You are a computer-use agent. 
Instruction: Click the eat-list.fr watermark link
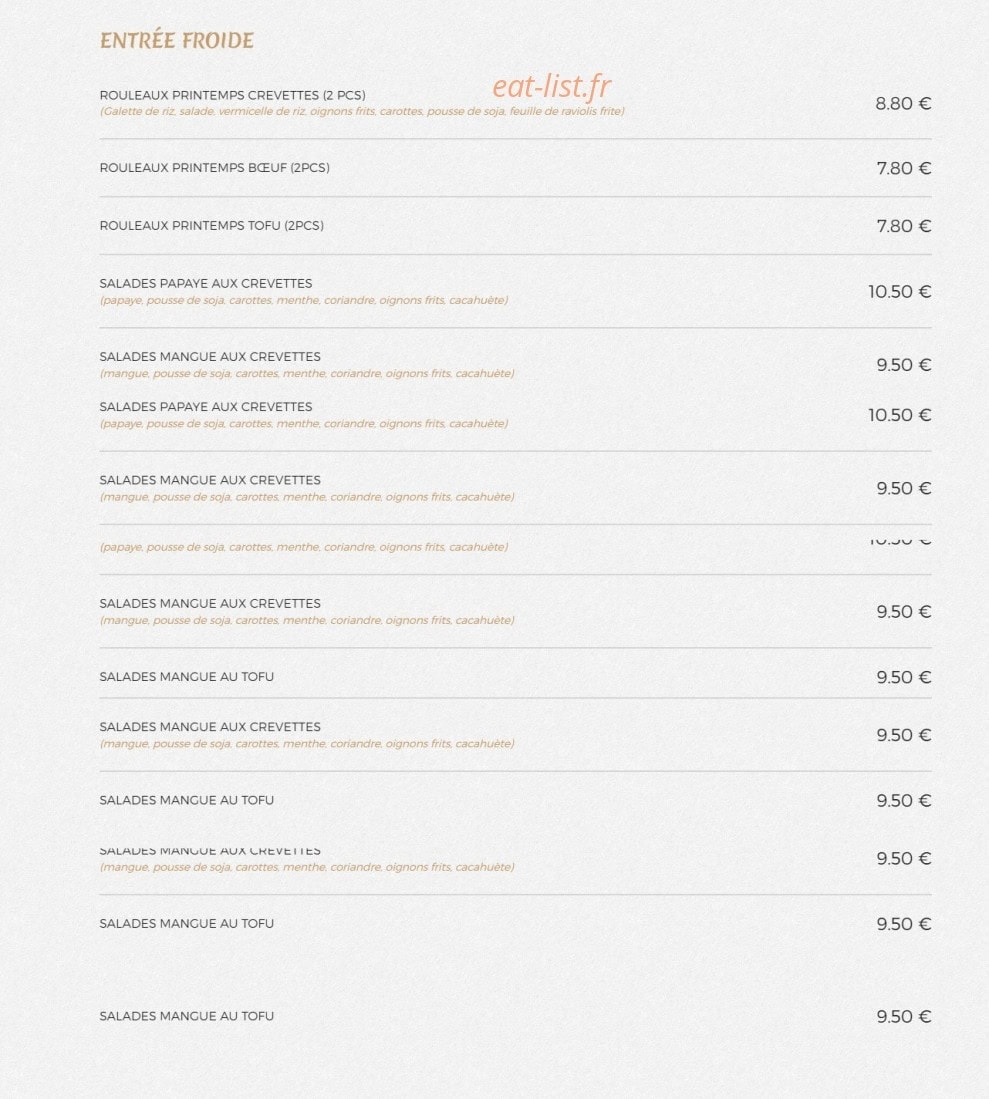552,86
